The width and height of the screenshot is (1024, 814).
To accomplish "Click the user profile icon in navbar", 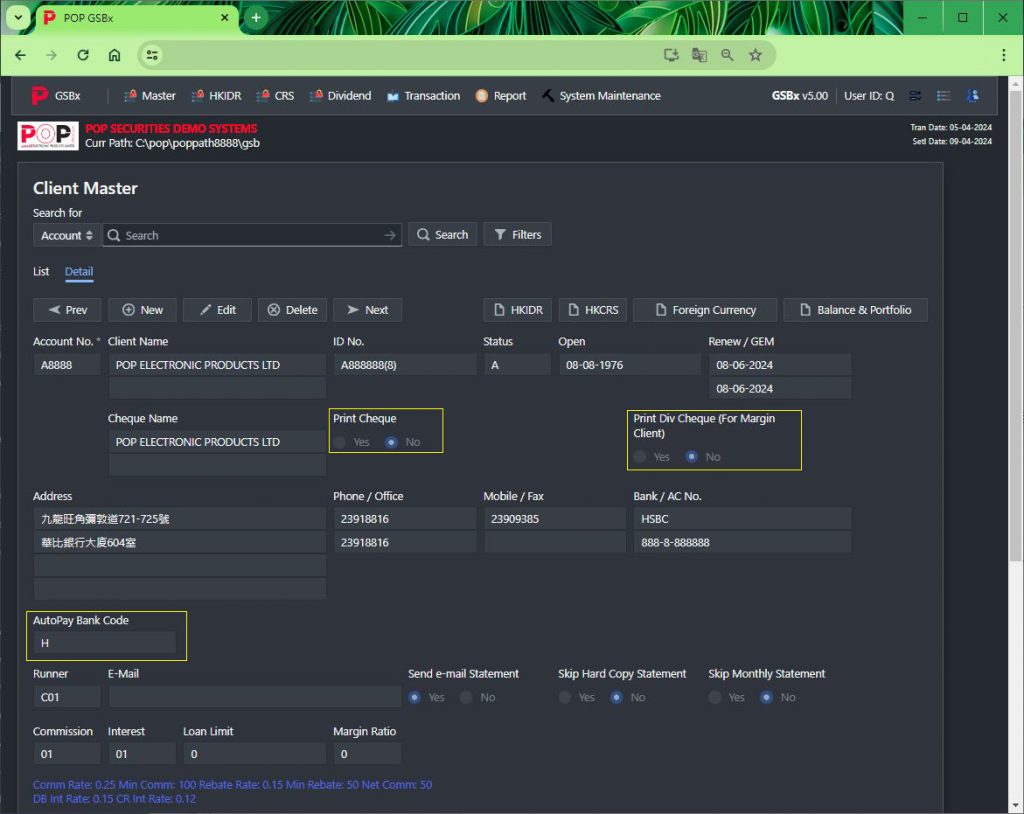I will tap(972, 96).
